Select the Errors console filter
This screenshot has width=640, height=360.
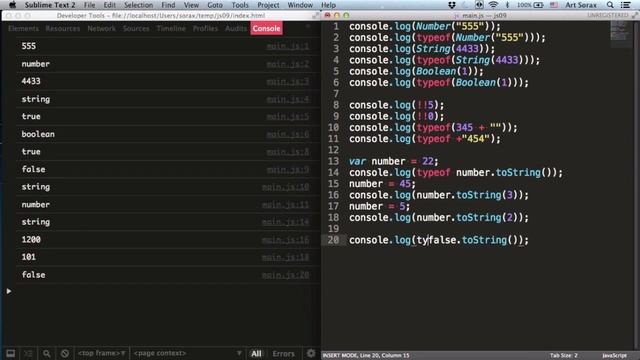[x=283, y=353]
